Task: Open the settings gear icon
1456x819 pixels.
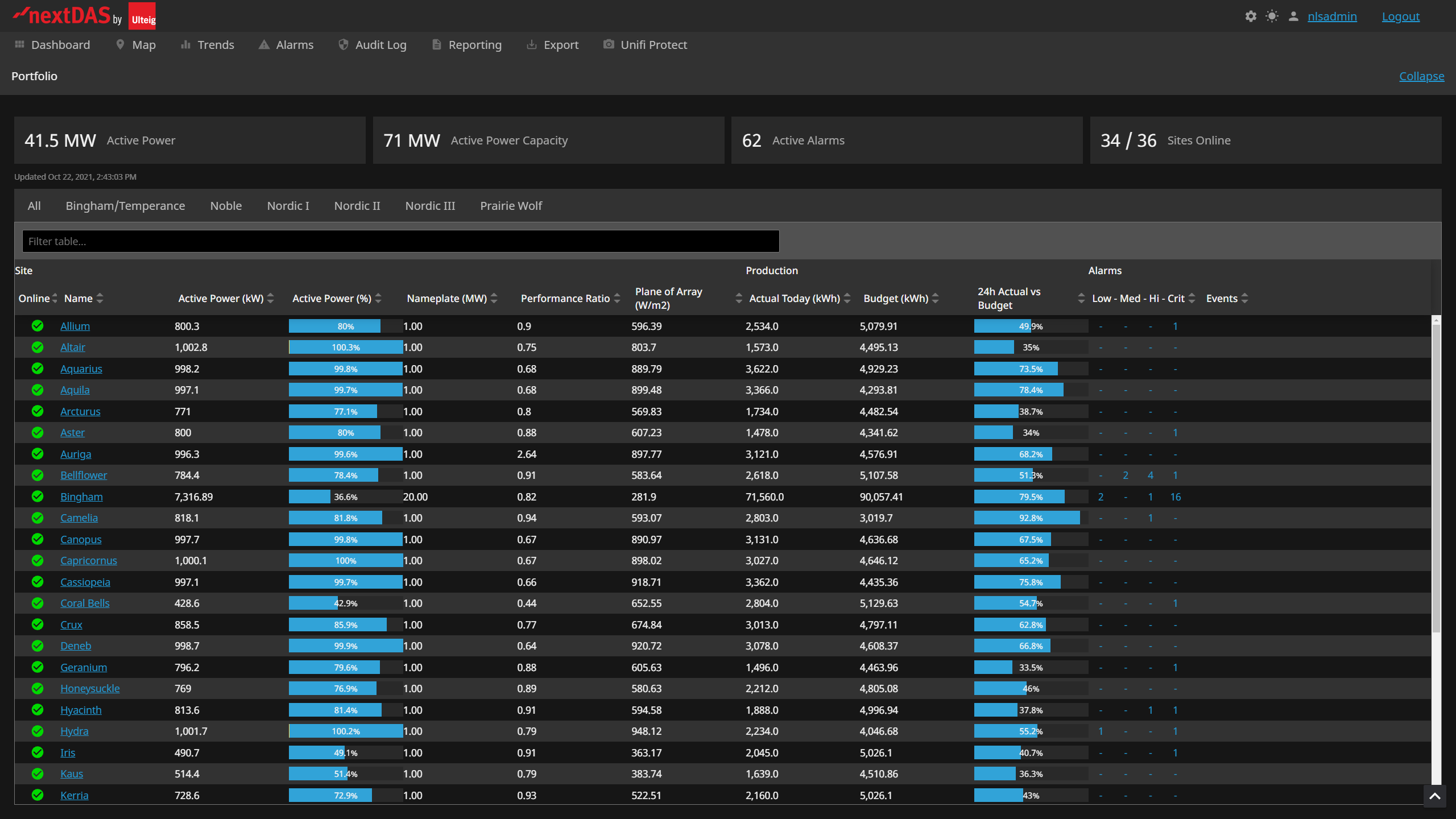Action: tap(1251, 16)
